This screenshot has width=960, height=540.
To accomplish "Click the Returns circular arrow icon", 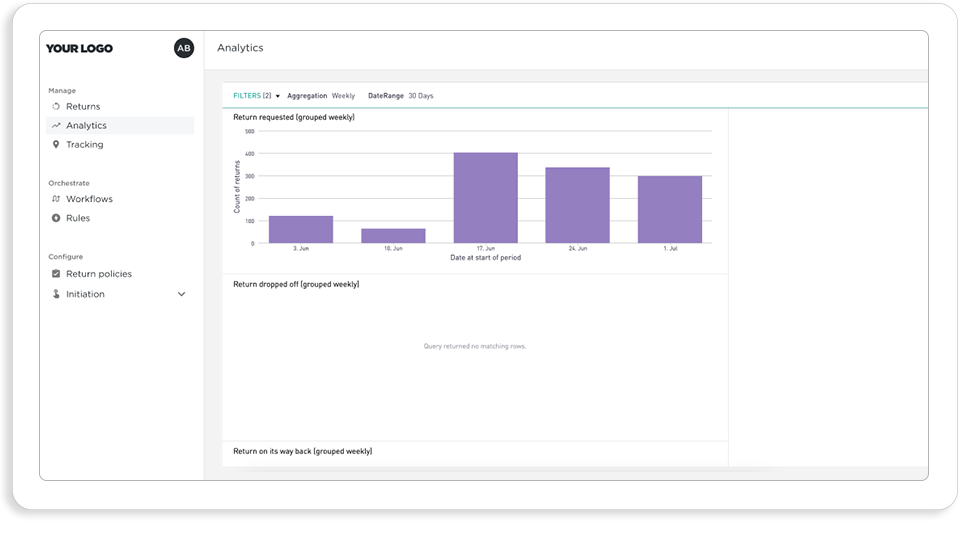I will click(x=56, y=107).
